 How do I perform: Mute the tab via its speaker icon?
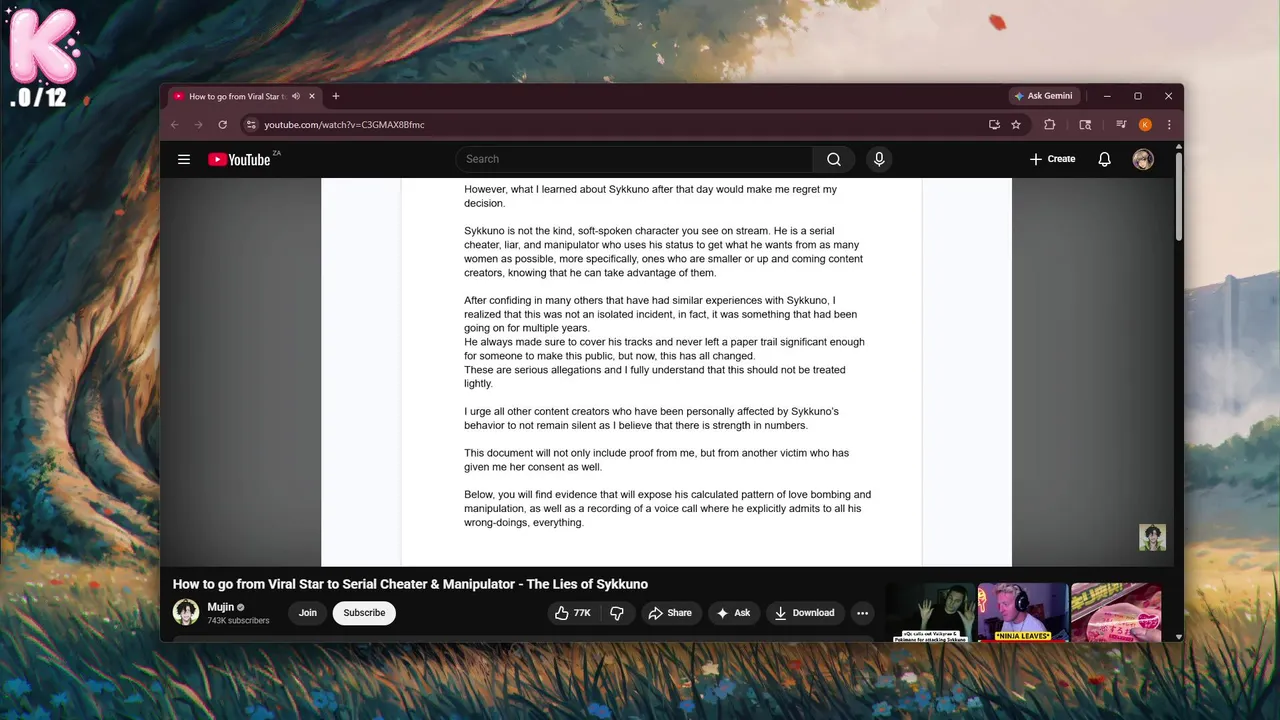(x=296, y=97)
